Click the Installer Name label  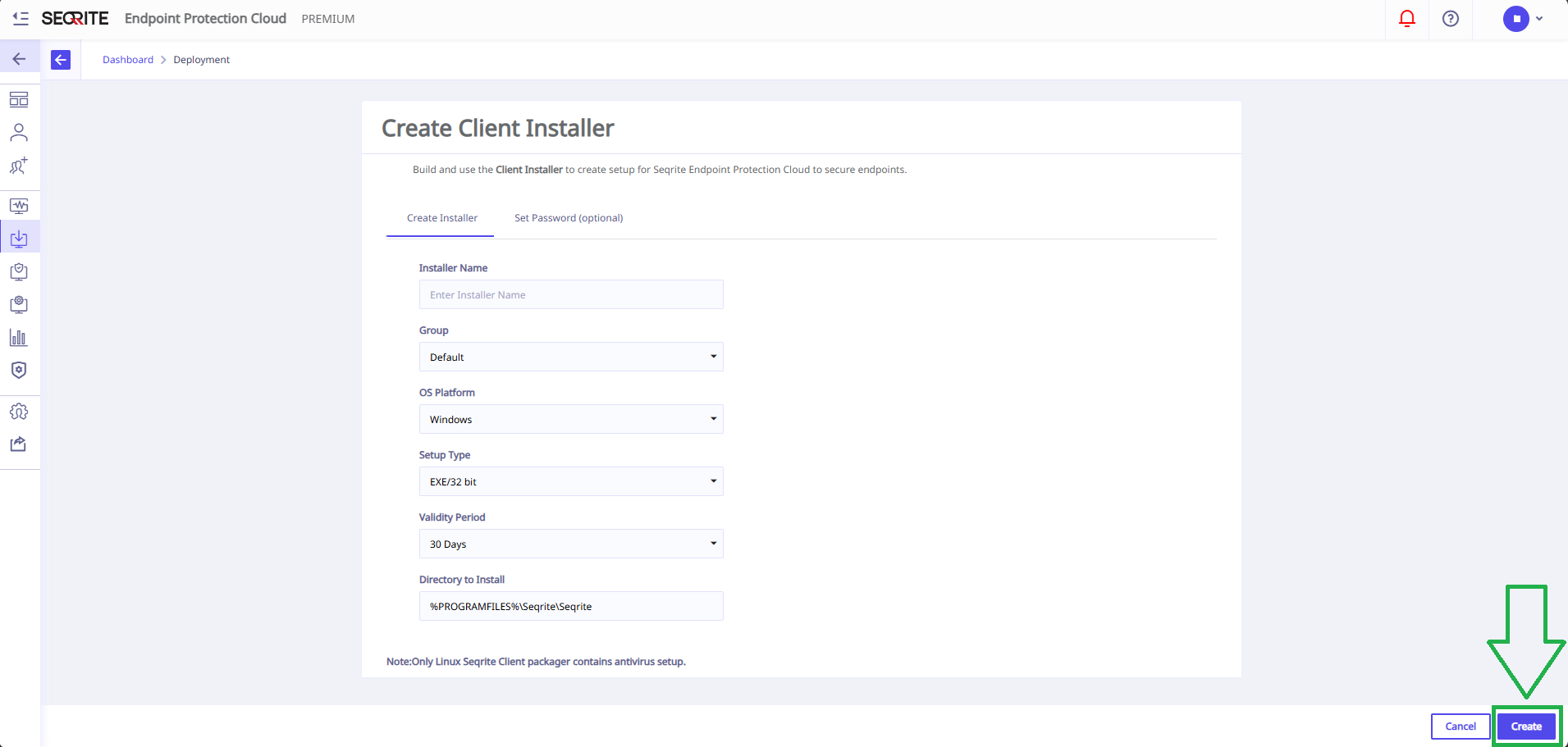tap(453, 268)
